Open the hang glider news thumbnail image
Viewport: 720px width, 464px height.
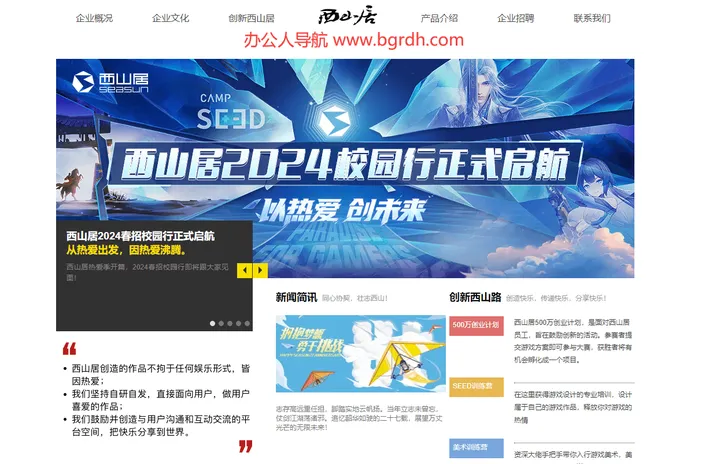(x=360, y=353)
